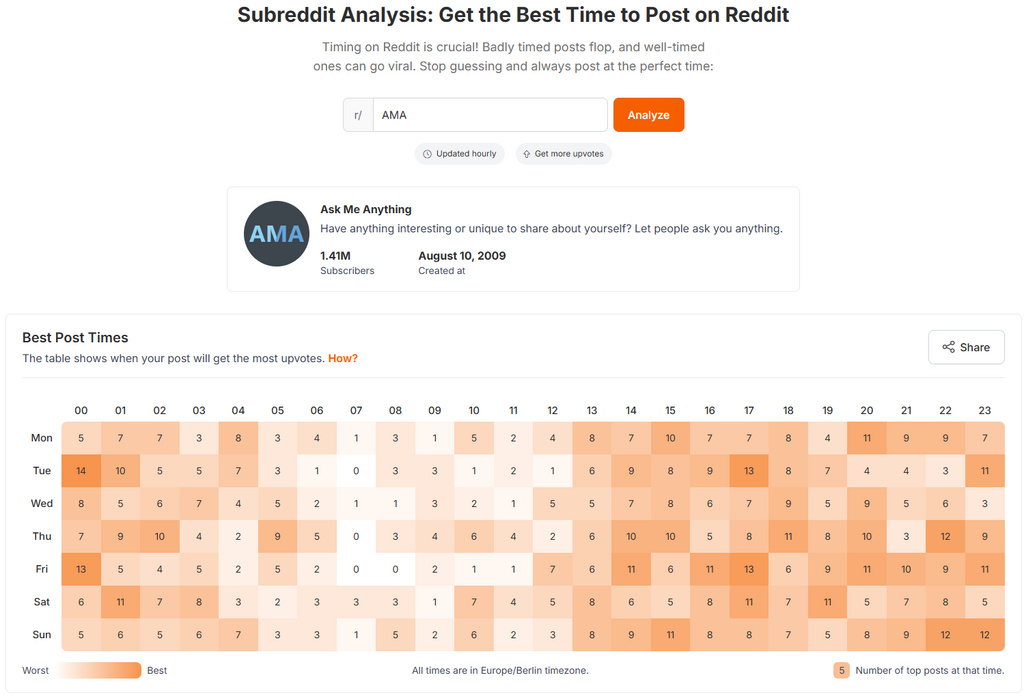Image resolution: width=1024 pixels, height=697 pixels.
Task: Select the Friday 17 cell showing 13
Action: [749, 569]
